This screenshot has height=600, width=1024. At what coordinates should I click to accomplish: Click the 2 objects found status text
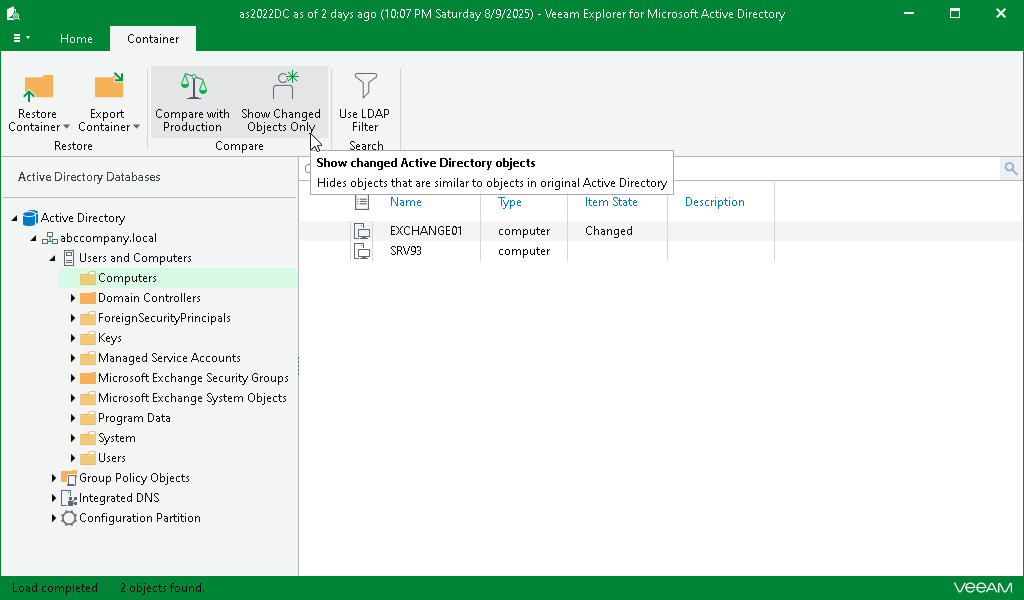(162, 588)
